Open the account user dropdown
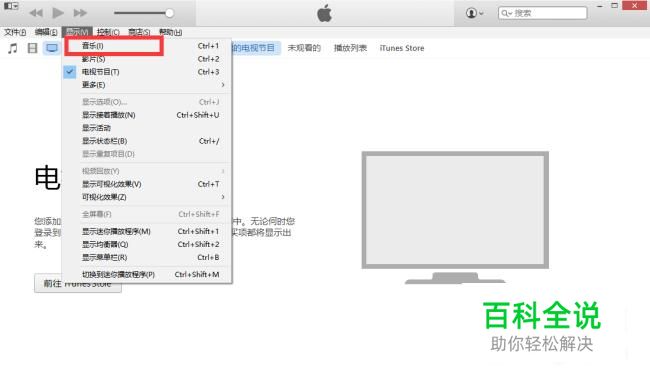 pos(474,13)
